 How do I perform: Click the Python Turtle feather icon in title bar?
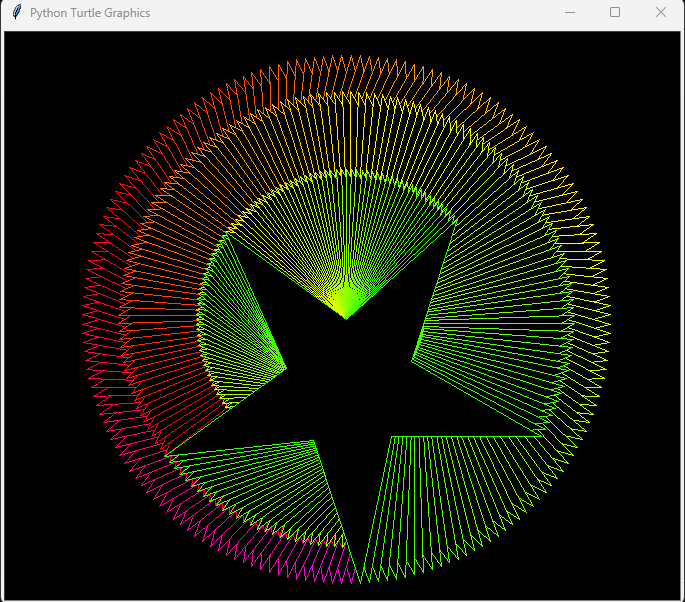point(16,13)
